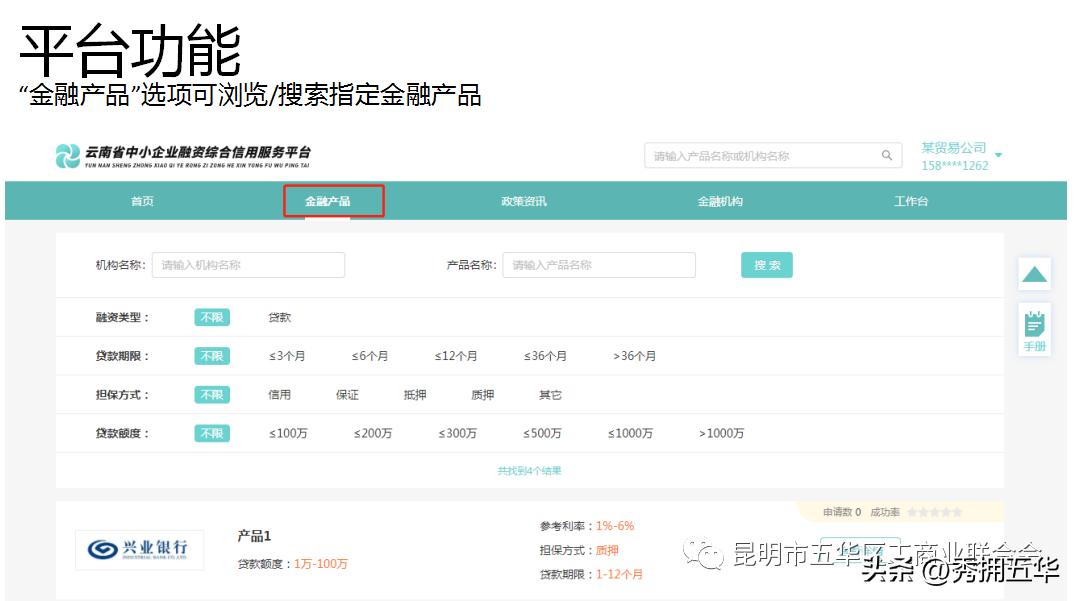This screenshot has width=1077, height=601.
Task: Select 质押 as the 担保方式 filter
Action: 484,394
